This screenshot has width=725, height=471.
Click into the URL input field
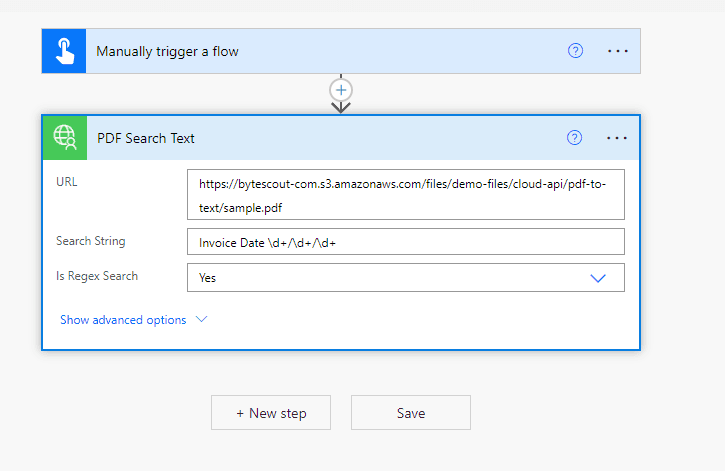click(405, 195)
